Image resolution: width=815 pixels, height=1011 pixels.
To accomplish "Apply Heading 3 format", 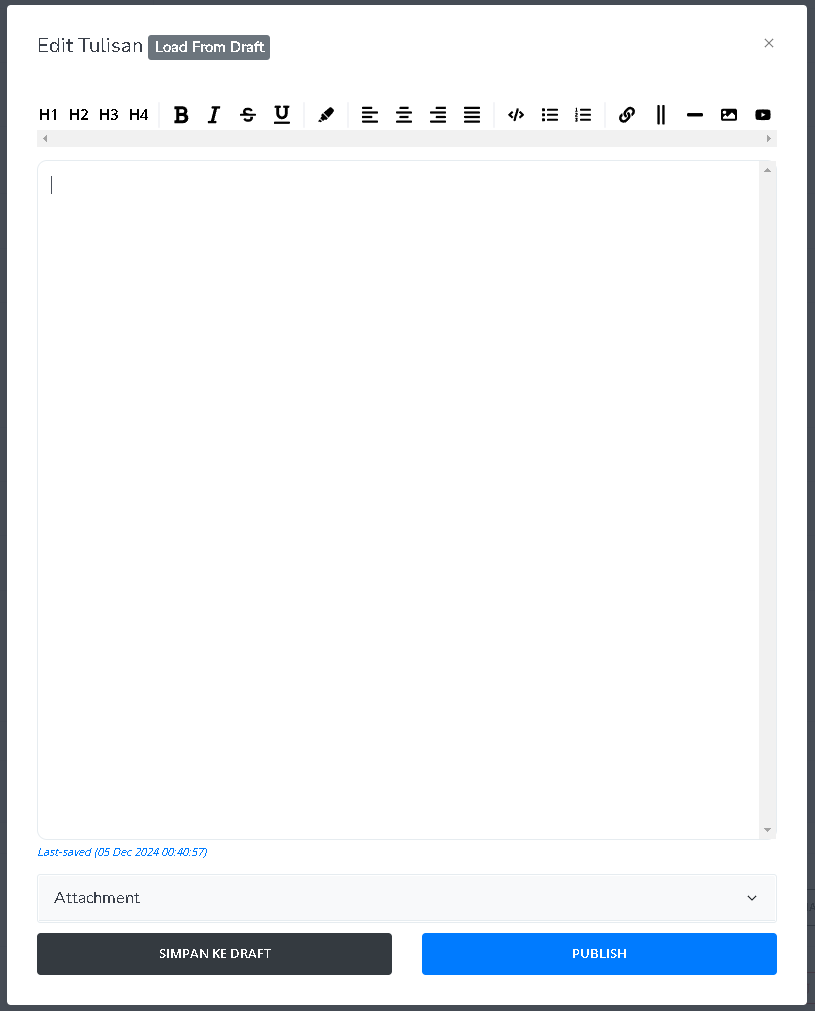I will [x=108, y=115].
